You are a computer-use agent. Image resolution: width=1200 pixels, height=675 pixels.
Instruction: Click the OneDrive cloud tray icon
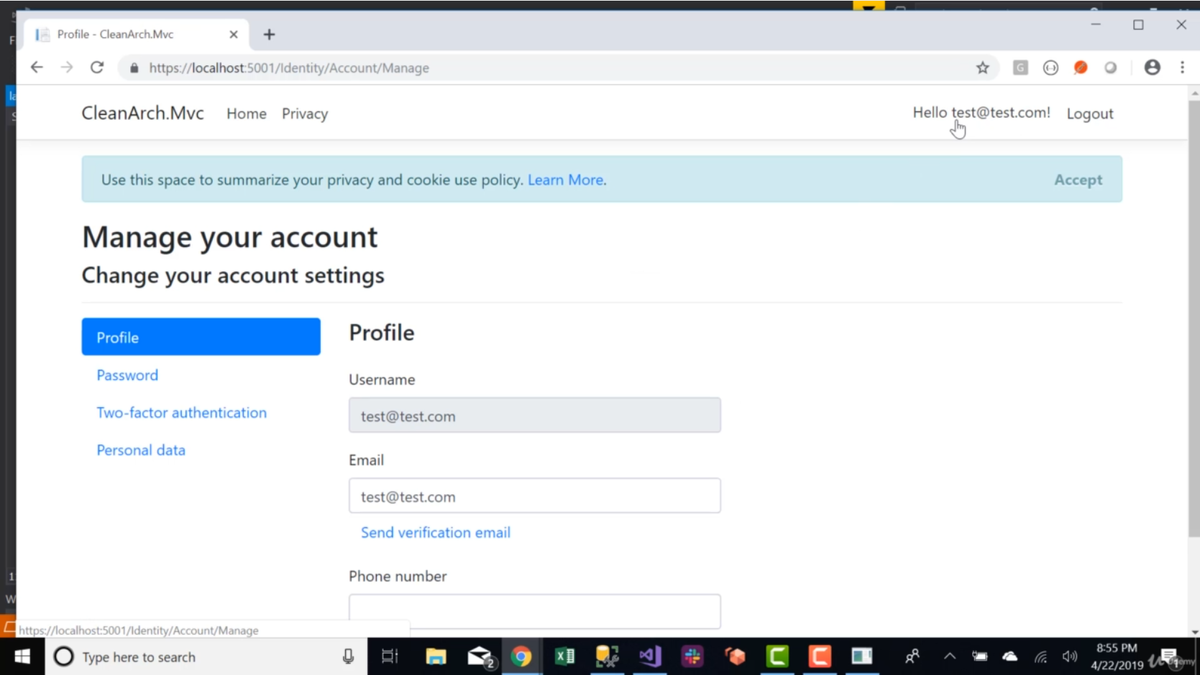click(x=1010, y=657)
